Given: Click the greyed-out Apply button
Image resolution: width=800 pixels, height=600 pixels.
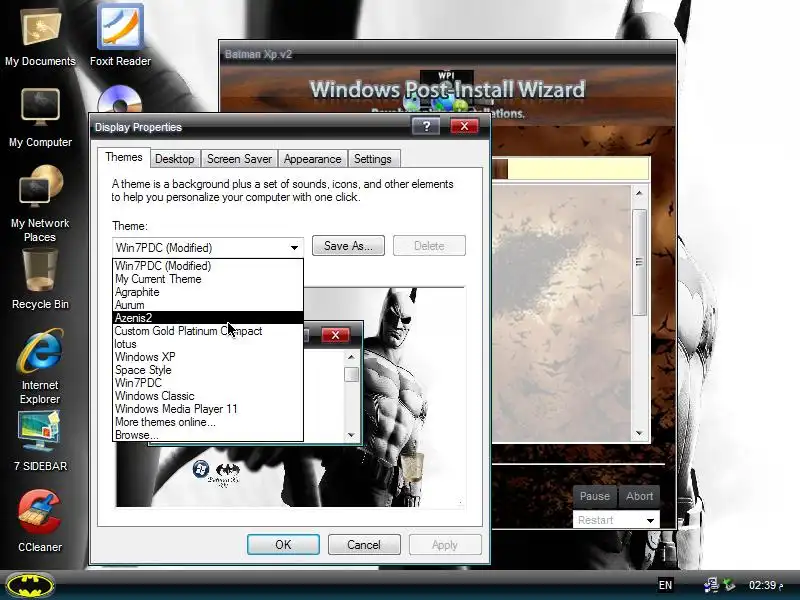Looking at the screenshot, I should (445, 544).
